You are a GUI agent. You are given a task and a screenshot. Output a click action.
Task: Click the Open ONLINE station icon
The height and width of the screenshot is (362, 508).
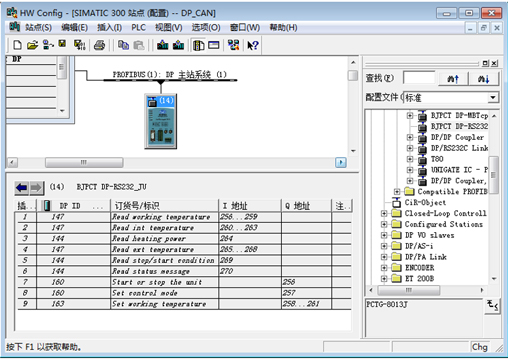click(48, 45)
